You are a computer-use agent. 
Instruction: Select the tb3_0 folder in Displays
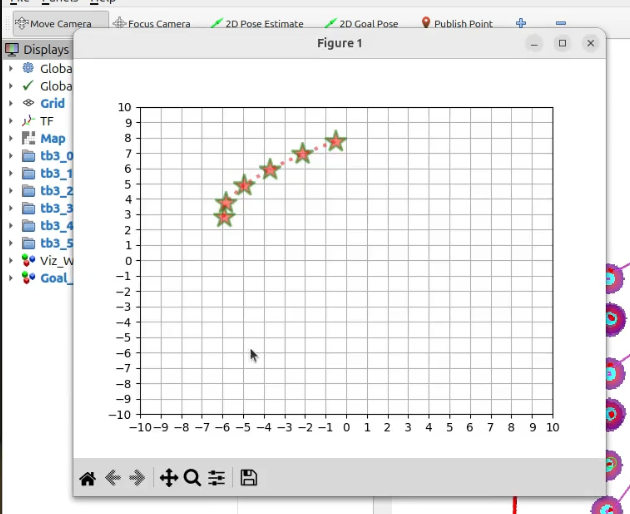tap(49, 156)
